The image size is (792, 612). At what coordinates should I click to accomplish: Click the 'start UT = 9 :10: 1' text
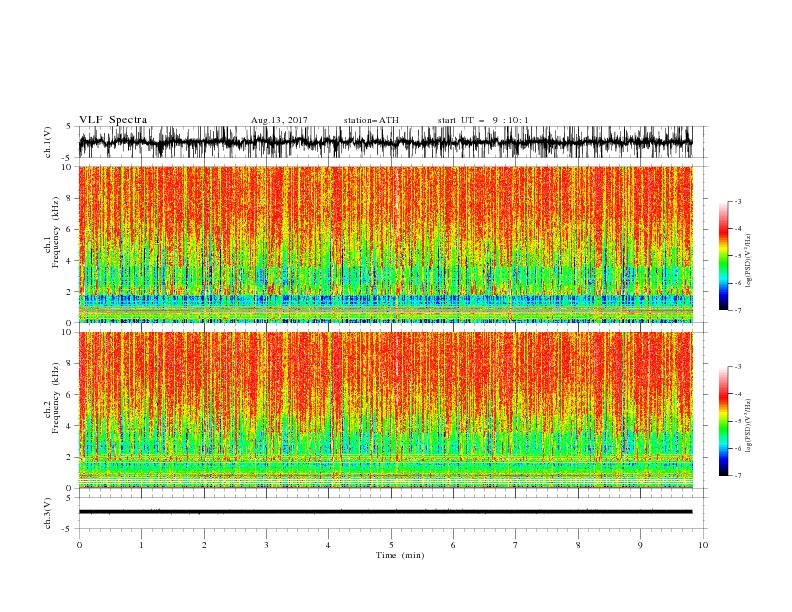tap(483, 120)
